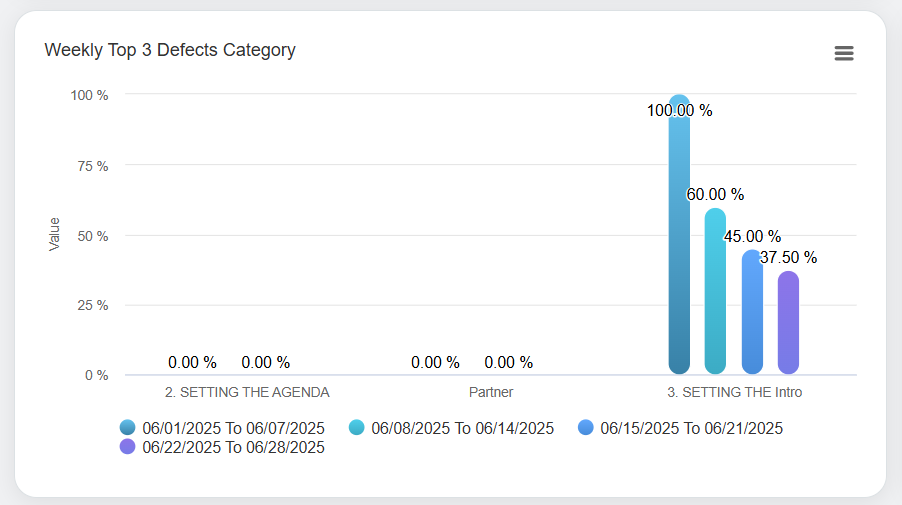Open the chart context menu hamburger icon
This screenshot has width=902, height=505.
pyautogui.click(x=844, y=54)
